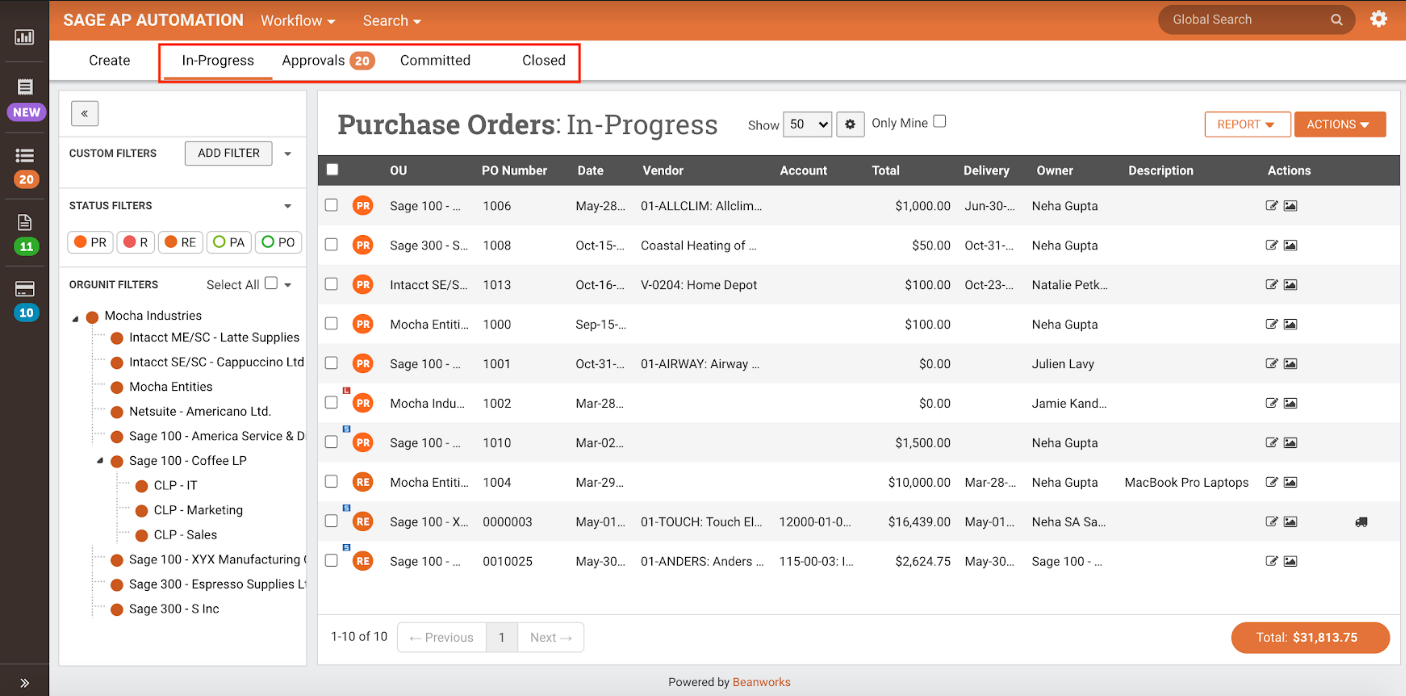Screen dimensions: 1406x696
Task: Select the checkbox for PO 1008
Action: [x=331, y=244]
